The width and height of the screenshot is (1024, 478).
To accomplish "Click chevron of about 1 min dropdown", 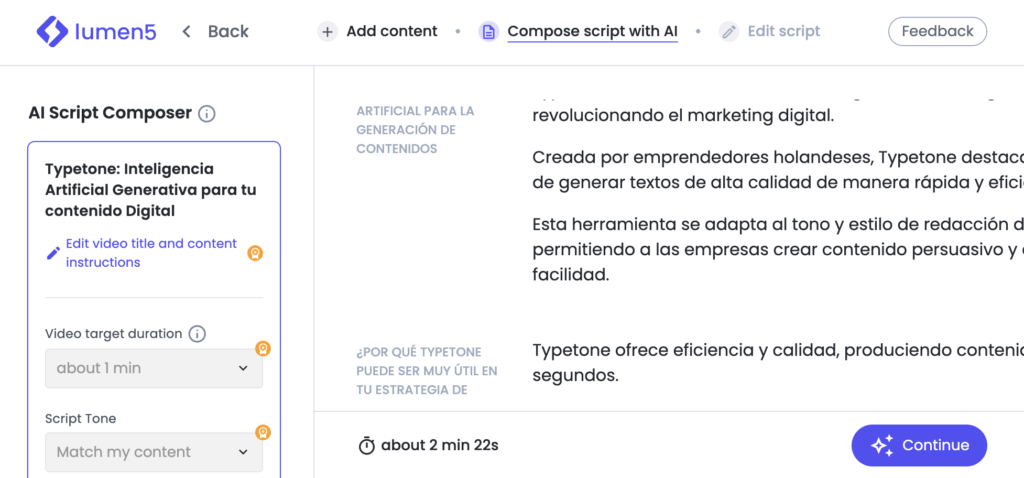I will tap(243, 368).
